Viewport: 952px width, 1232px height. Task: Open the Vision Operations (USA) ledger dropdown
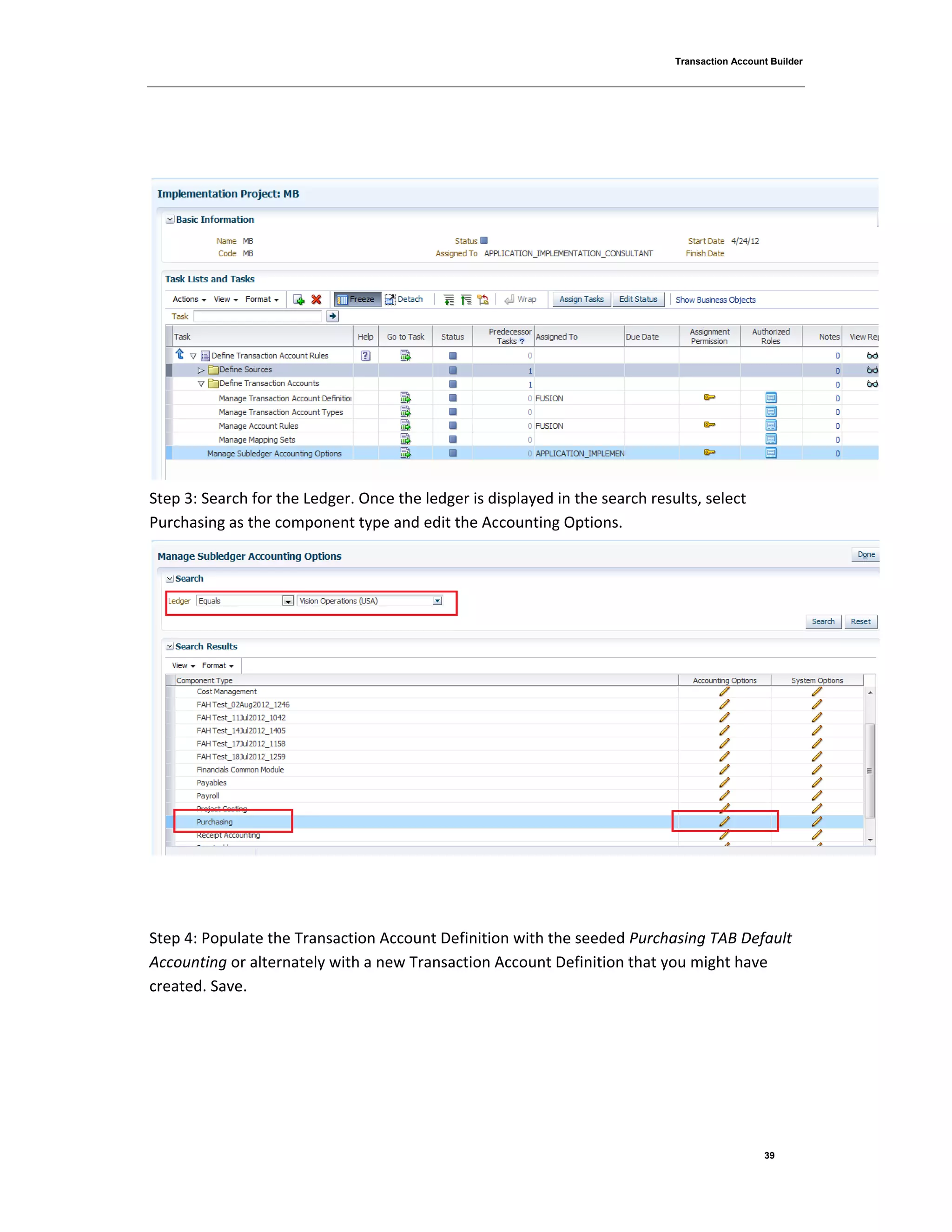click(437, 601)
